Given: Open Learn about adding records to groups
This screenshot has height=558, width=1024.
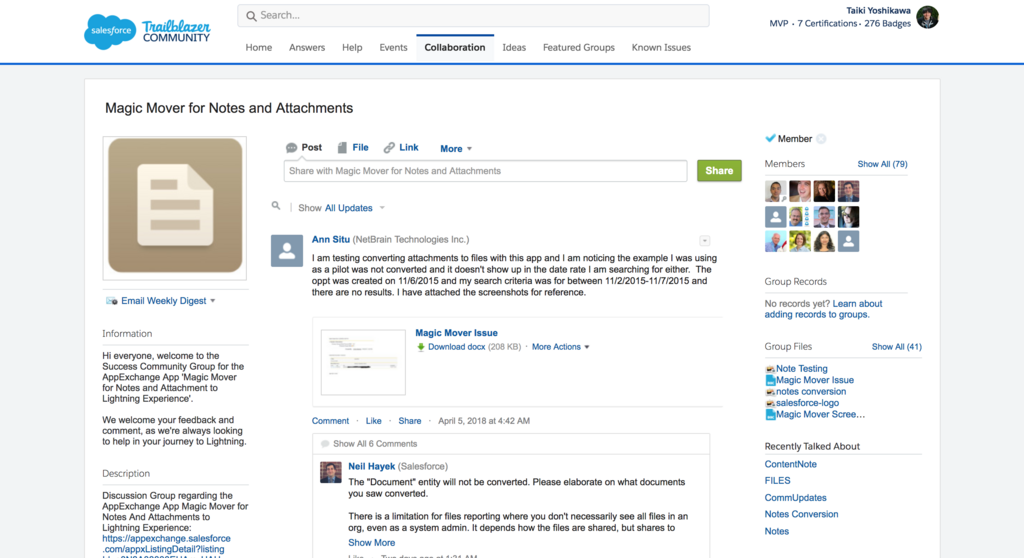Looking at the screenshot, I should pos(824,309).
